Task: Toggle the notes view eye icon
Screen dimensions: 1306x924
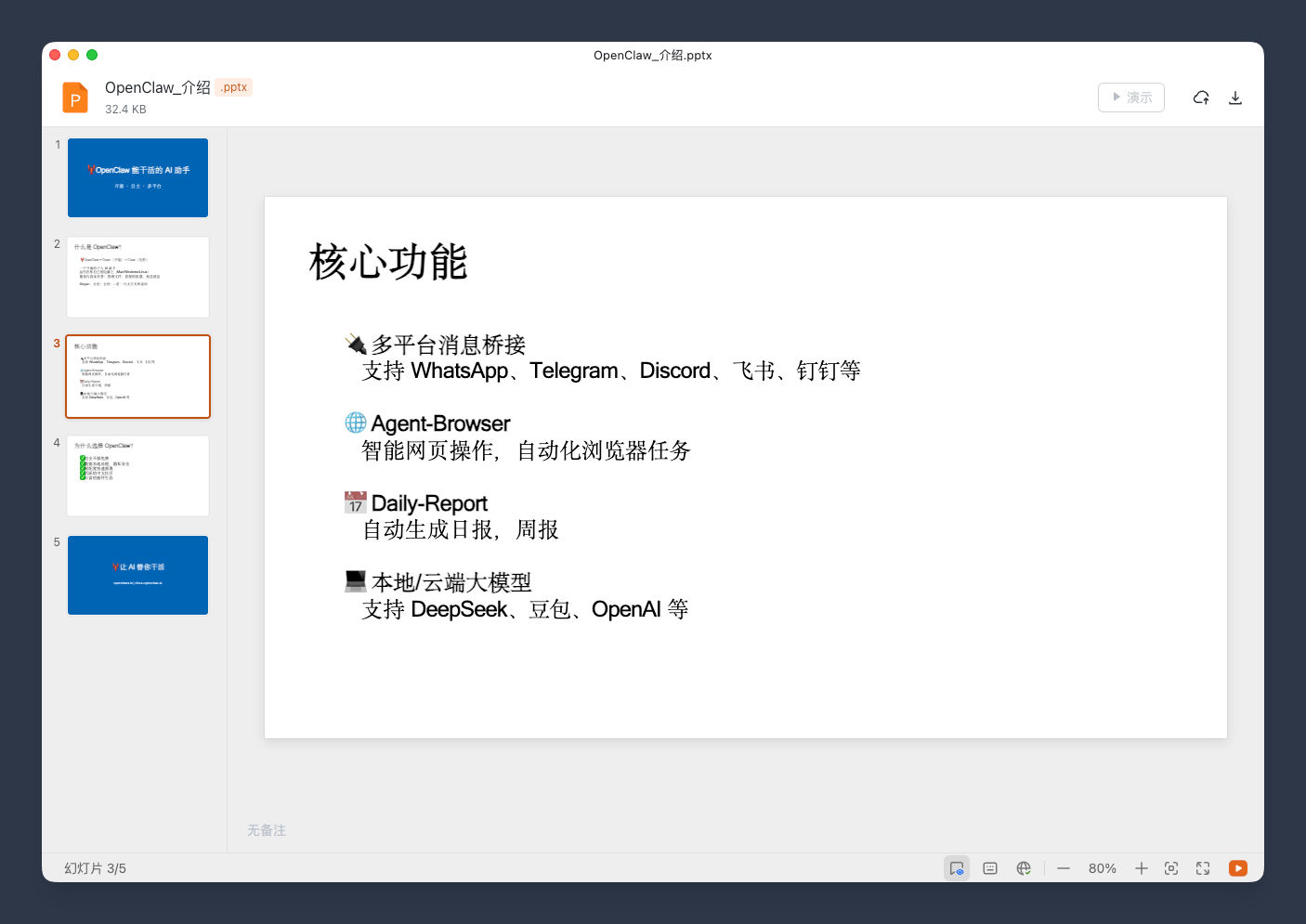Action: coord(957,868)
